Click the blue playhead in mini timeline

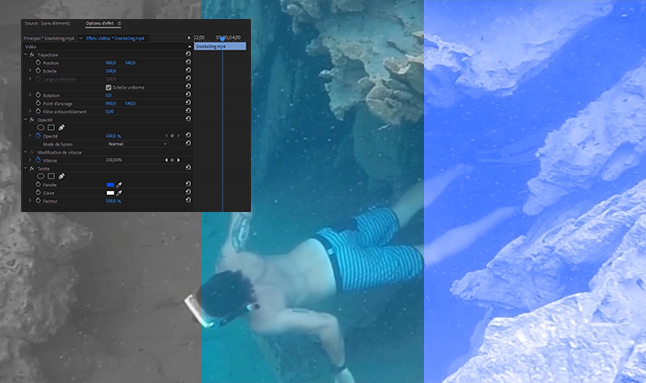tap(222, 39)
